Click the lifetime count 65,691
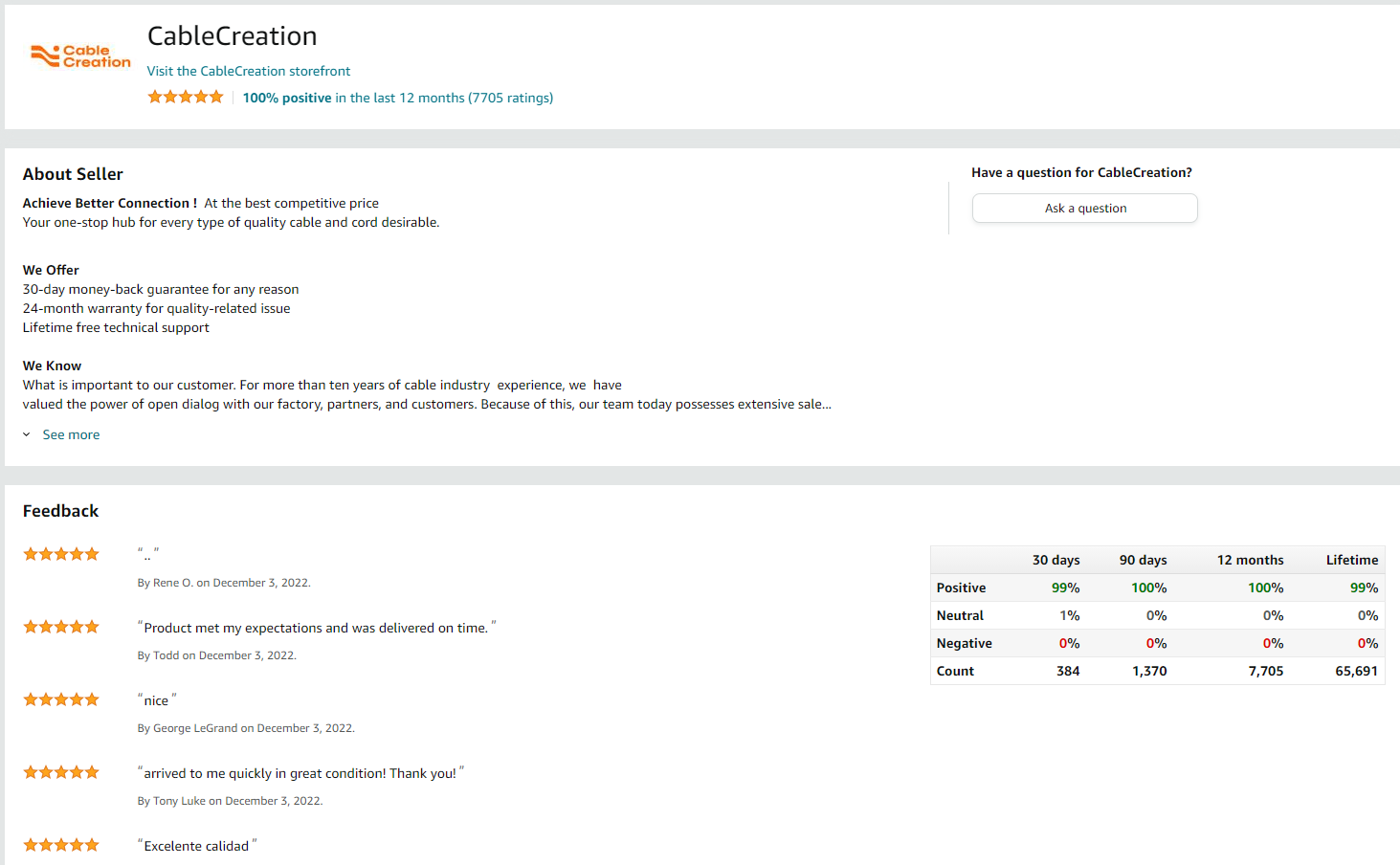Viewport: 1400px width, 865px height. (1356, 671)
